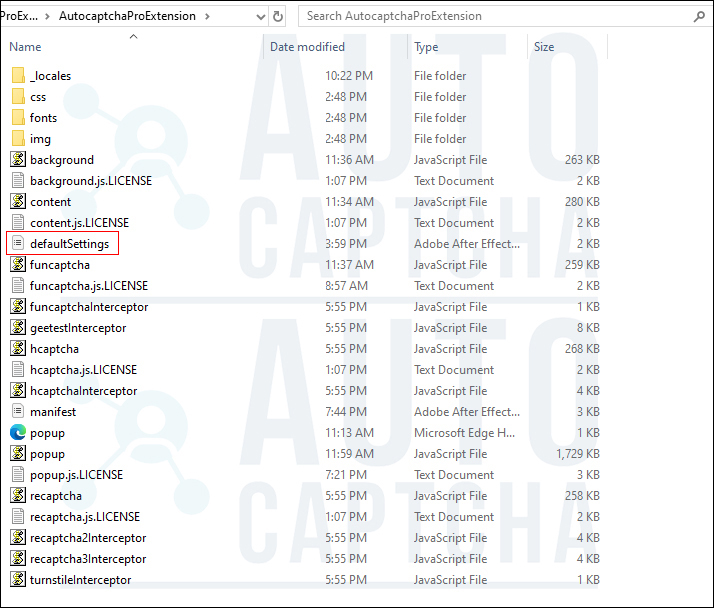
Task: Open the img folder icon
Action: (x=18, y=138)
